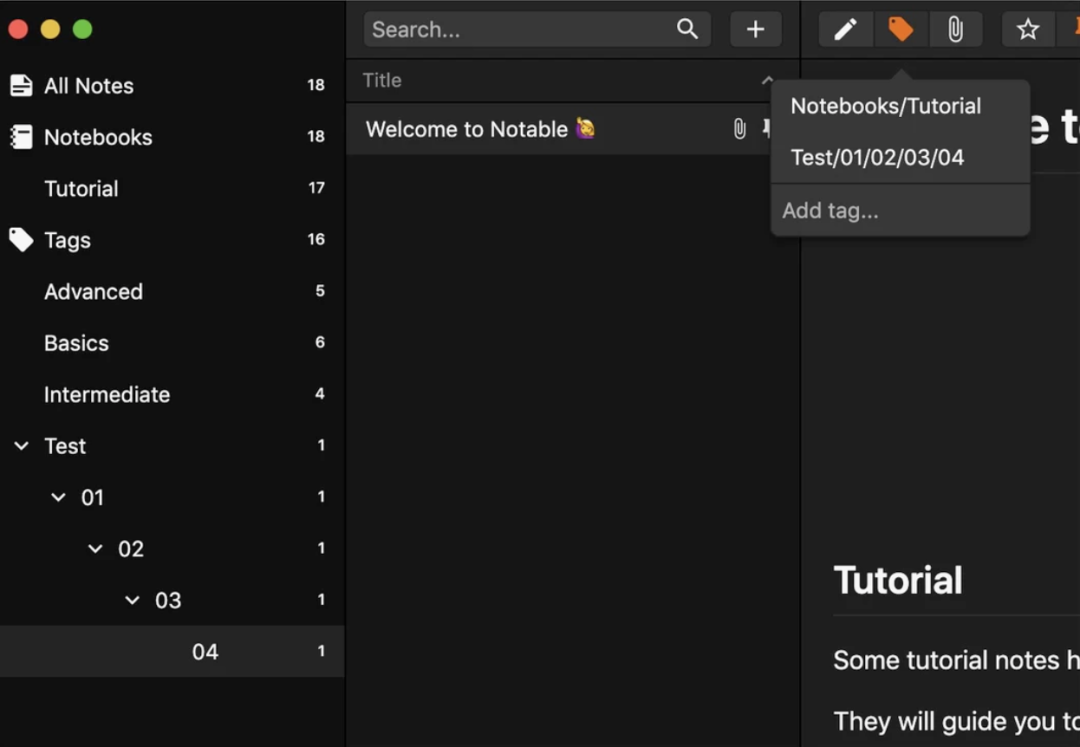Click the Notebooks sidebar icon
1080x747 pixels.
tap(21, 137)
